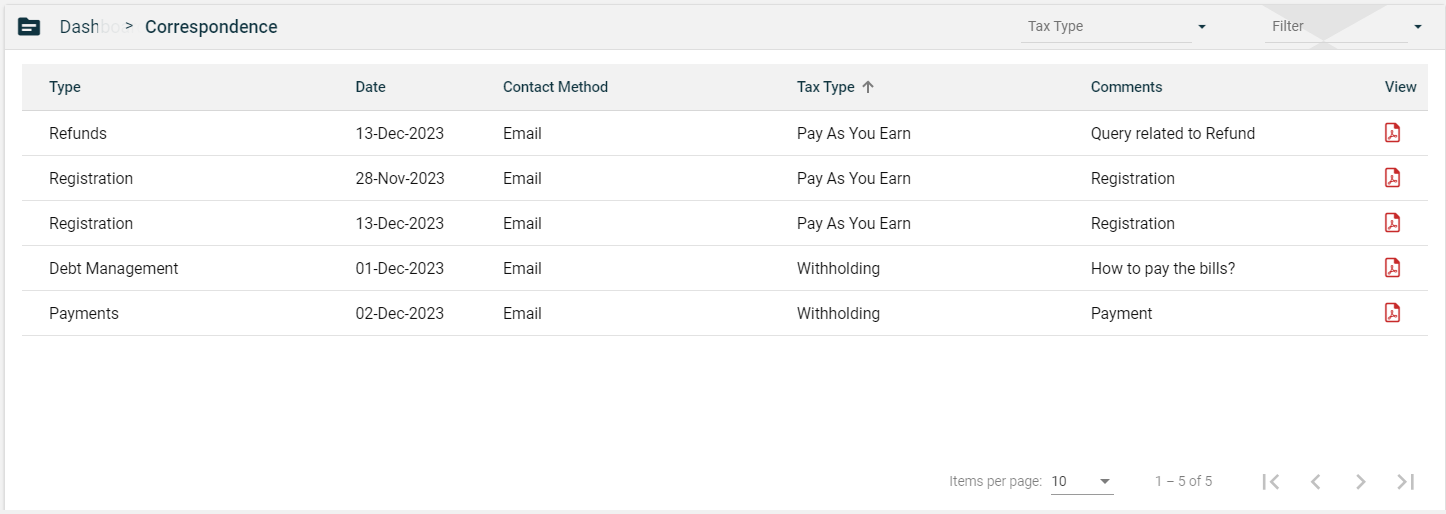Open the Payments correspondence PDF
Viewport: 1446px width, 514px height.
[x=1392, y=313]
